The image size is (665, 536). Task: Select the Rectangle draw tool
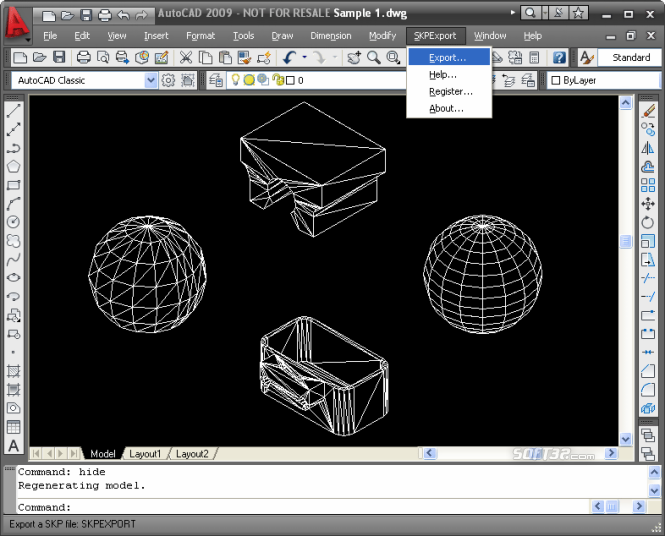14,185
